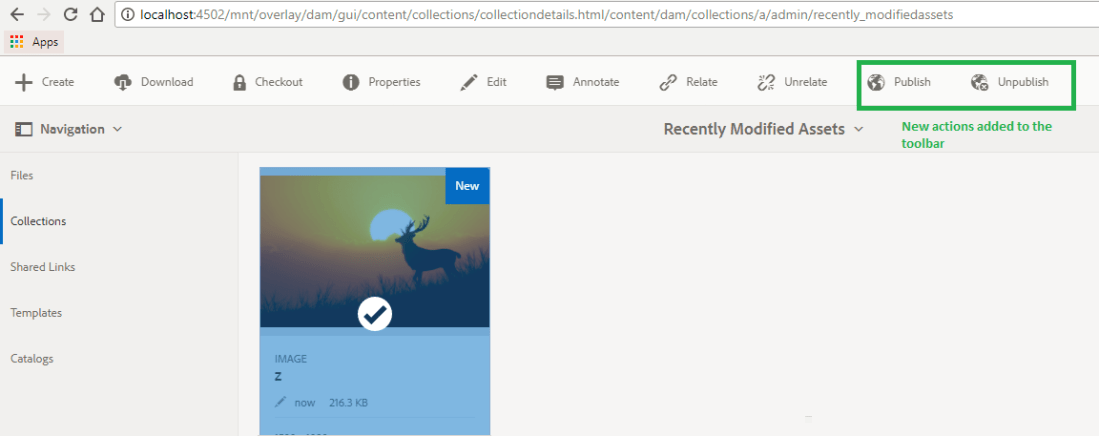Publish the selected asset
Viewport: 1099px width, 436px height.
click(899, 82)
